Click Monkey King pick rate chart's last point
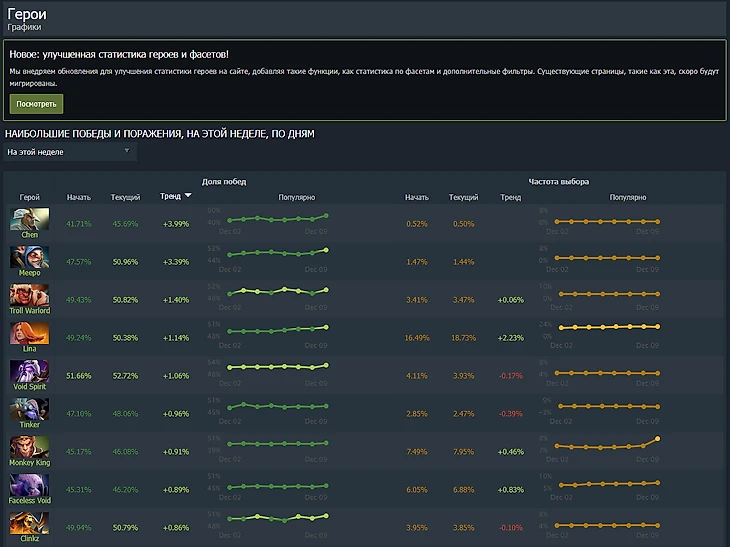Screen dimensions: 730x547 coord(658,439)
